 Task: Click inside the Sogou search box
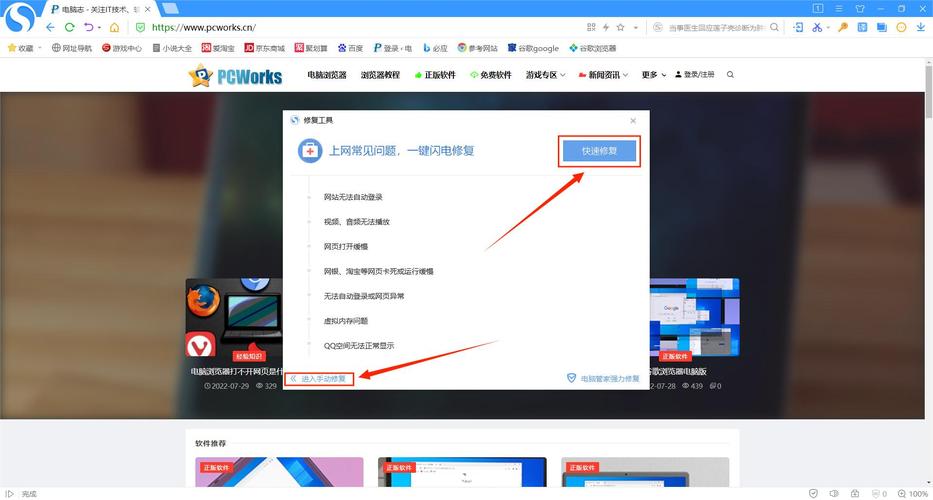click(717, 27)
